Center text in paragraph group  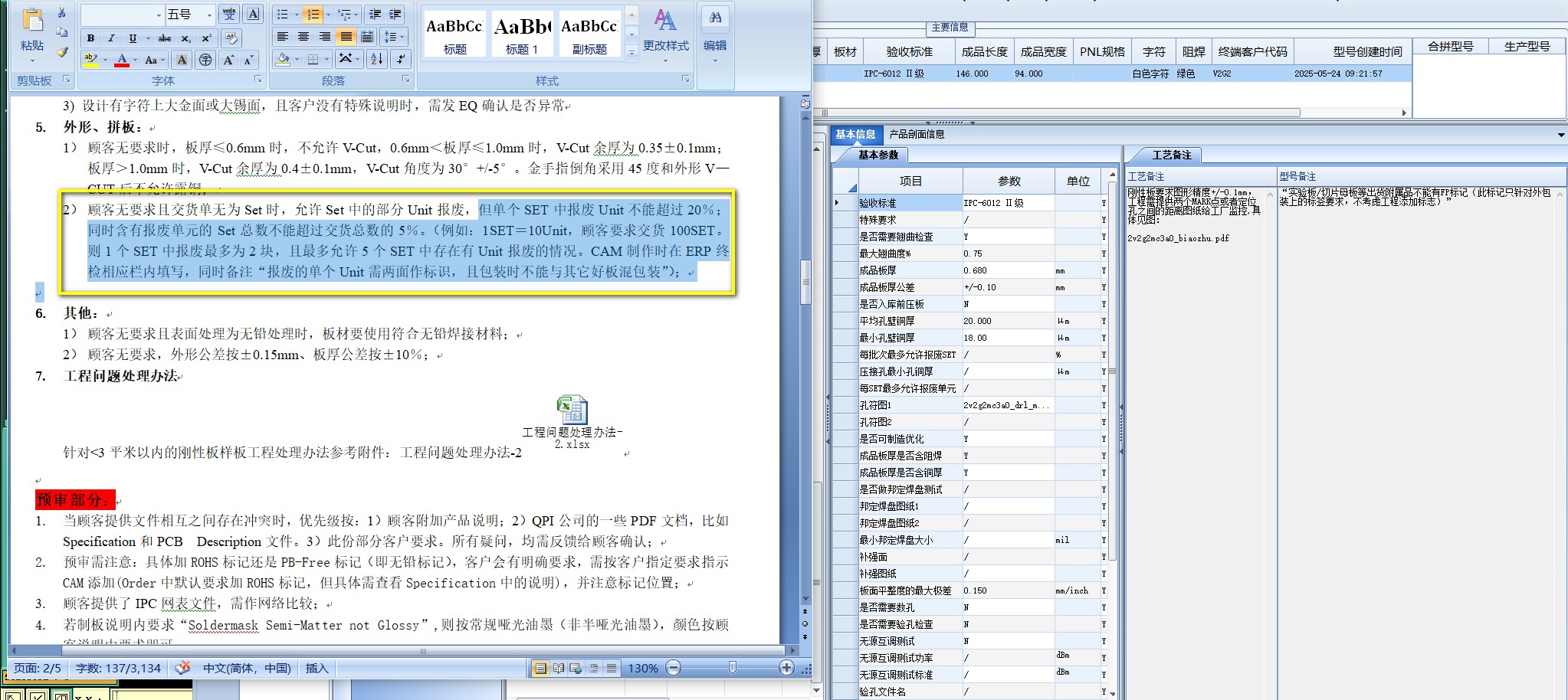point(303,37)
